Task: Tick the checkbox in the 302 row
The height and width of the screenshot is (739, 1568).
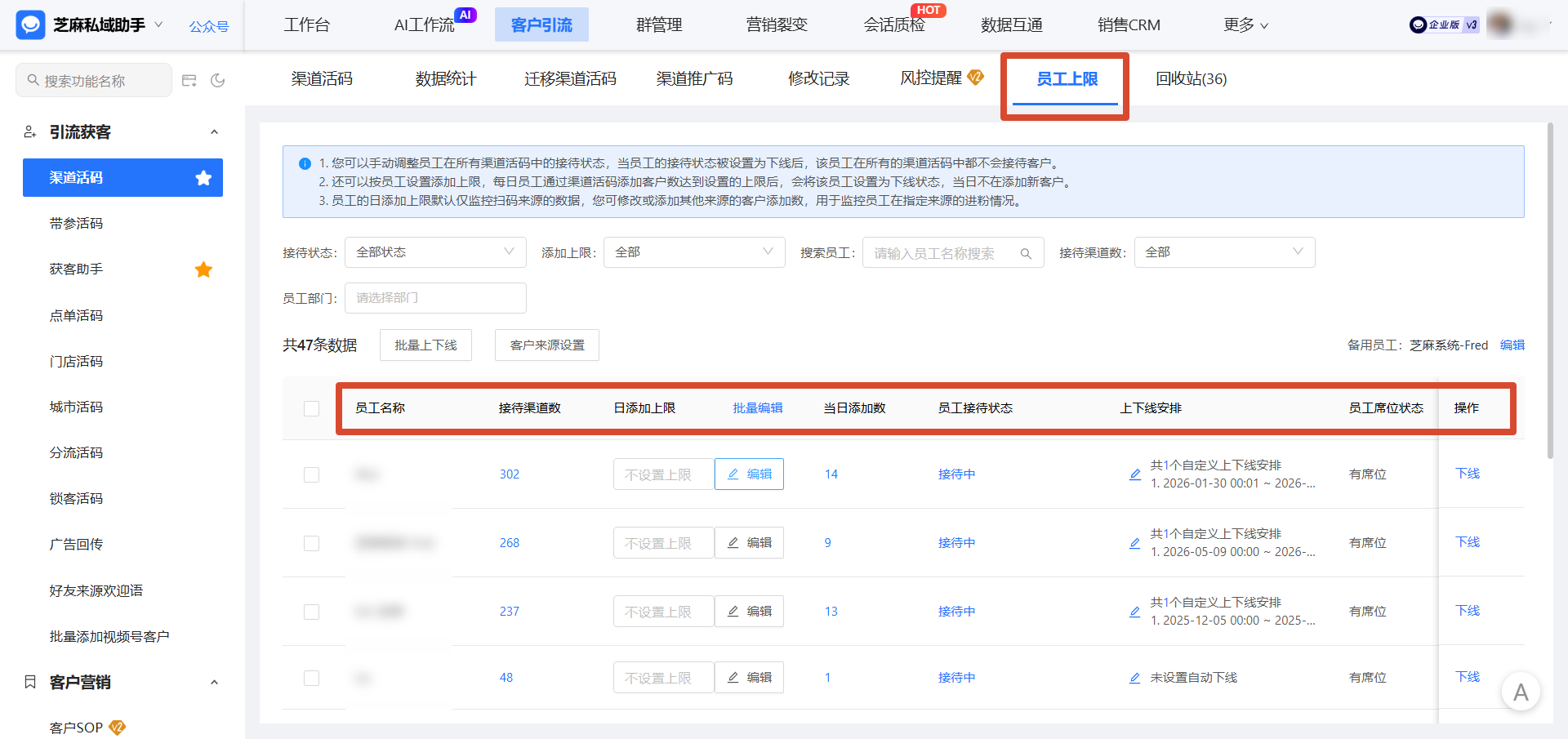Action: pyautogui.click(x=311, y=474)
